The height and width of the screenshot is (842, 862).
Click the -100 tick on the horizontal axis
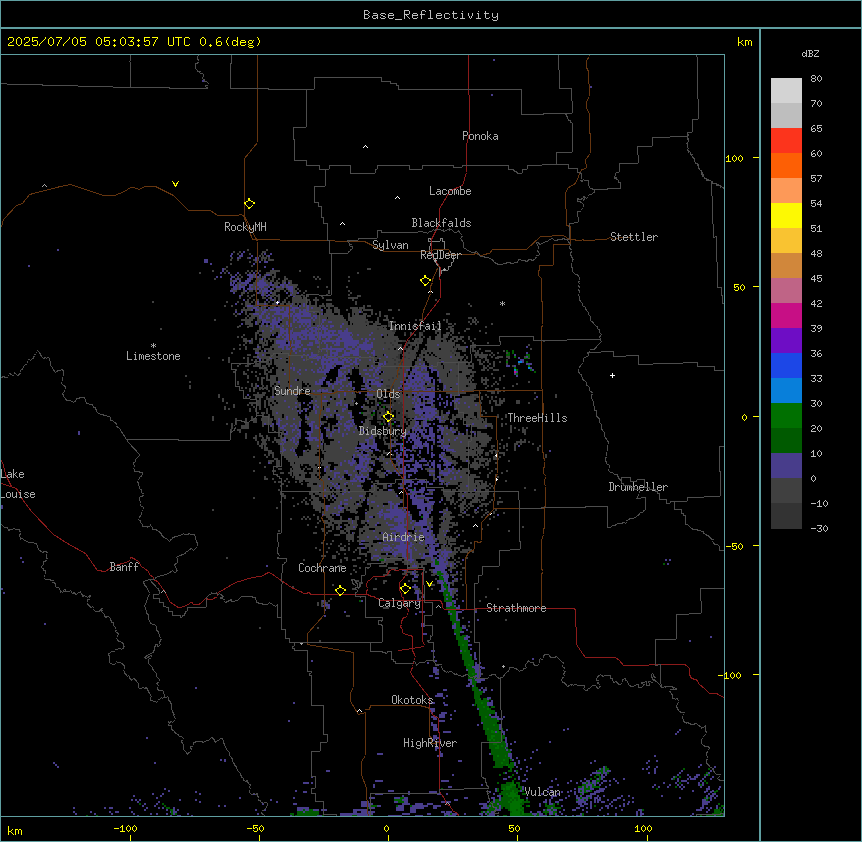pos(126,828)
